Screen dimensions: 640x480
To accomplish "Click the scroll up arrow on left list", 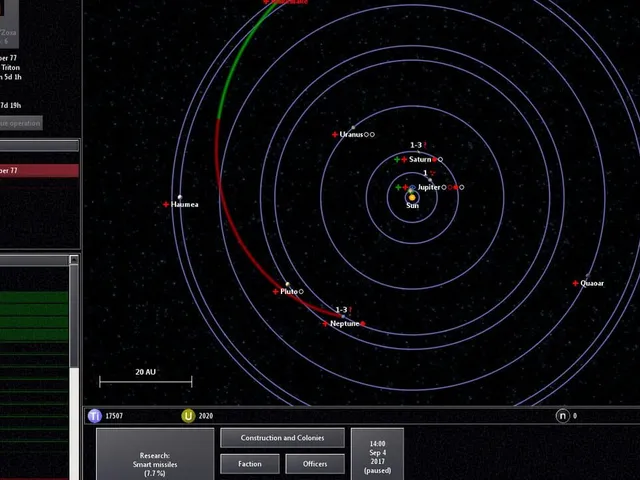I will (74, 260).
